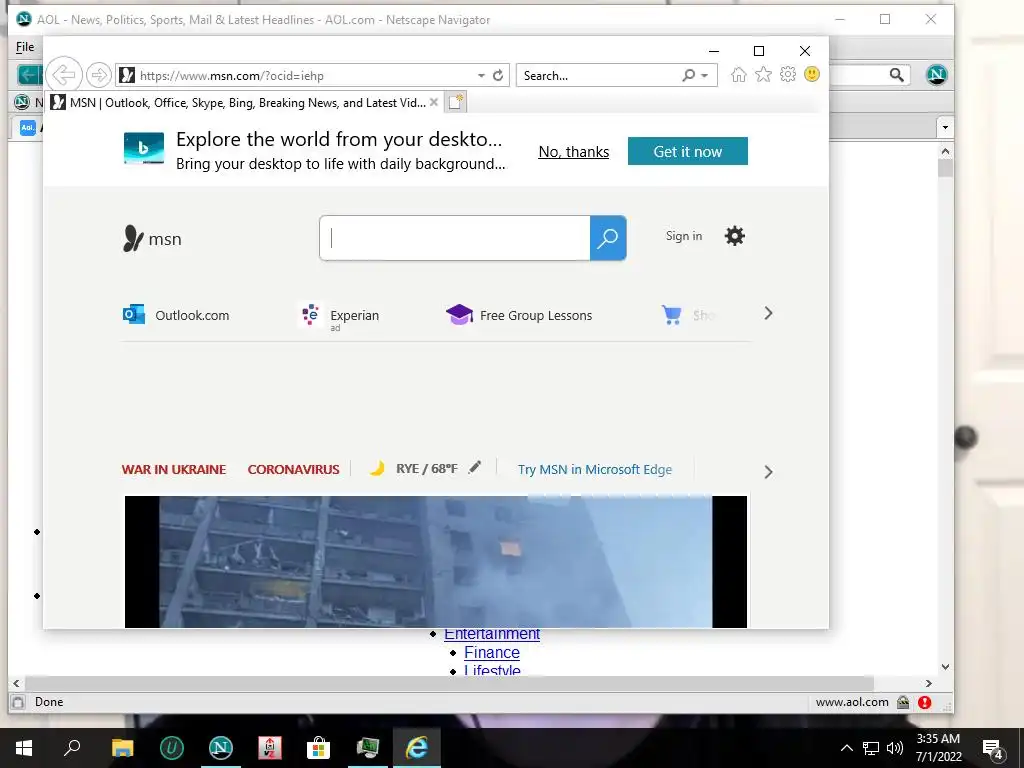
Task: Click Netscape vertical scrollbar down arrow
Action: [x=945, y=667]
